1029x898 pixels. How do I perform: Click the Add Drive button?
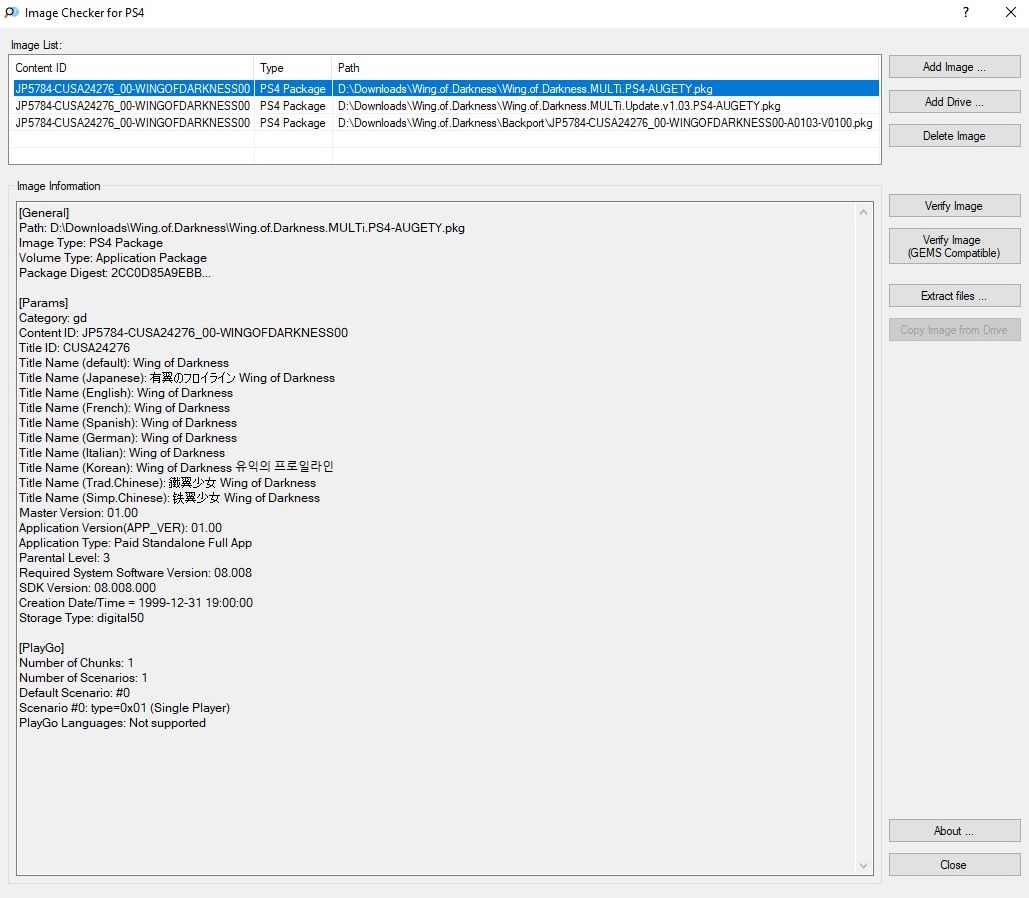tap(954, 102)
